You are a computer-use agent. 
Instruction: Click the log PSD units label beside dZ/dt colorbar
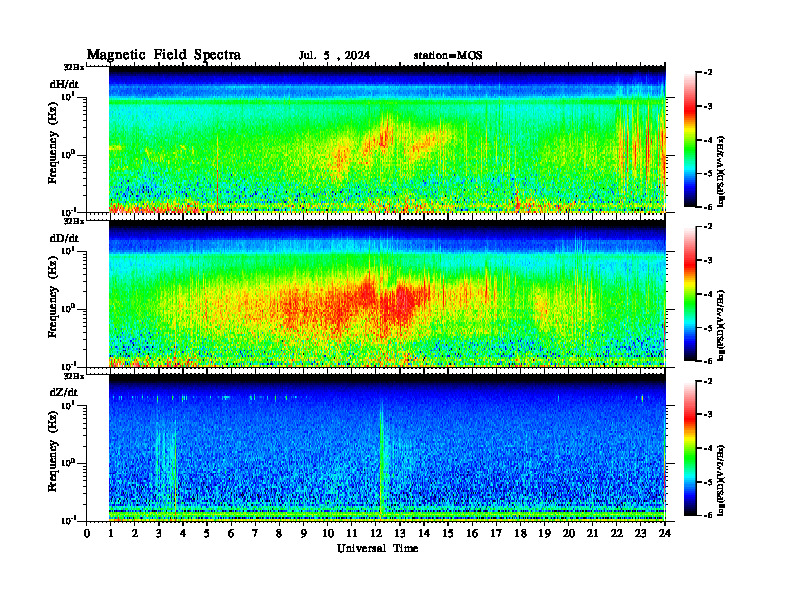(x=721, y=479)
